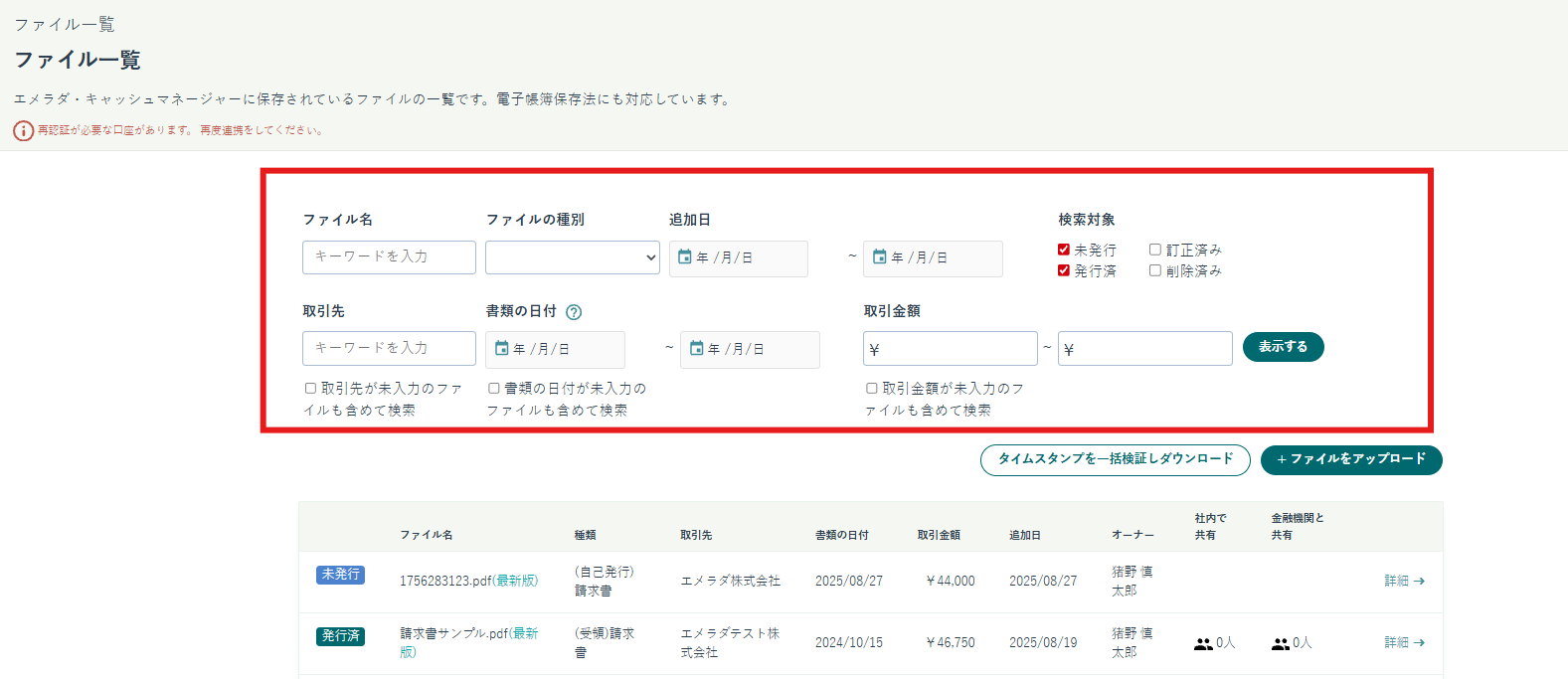Focus the 取引先 keyword input

389,348
